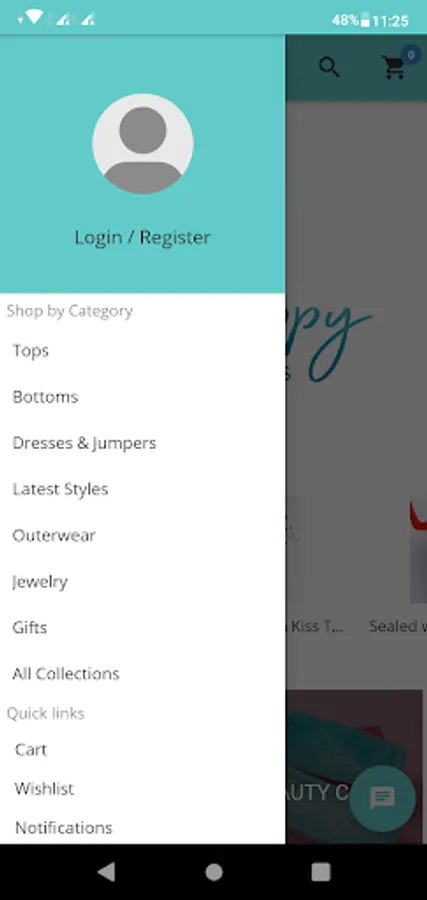Show All Collections

142,673
